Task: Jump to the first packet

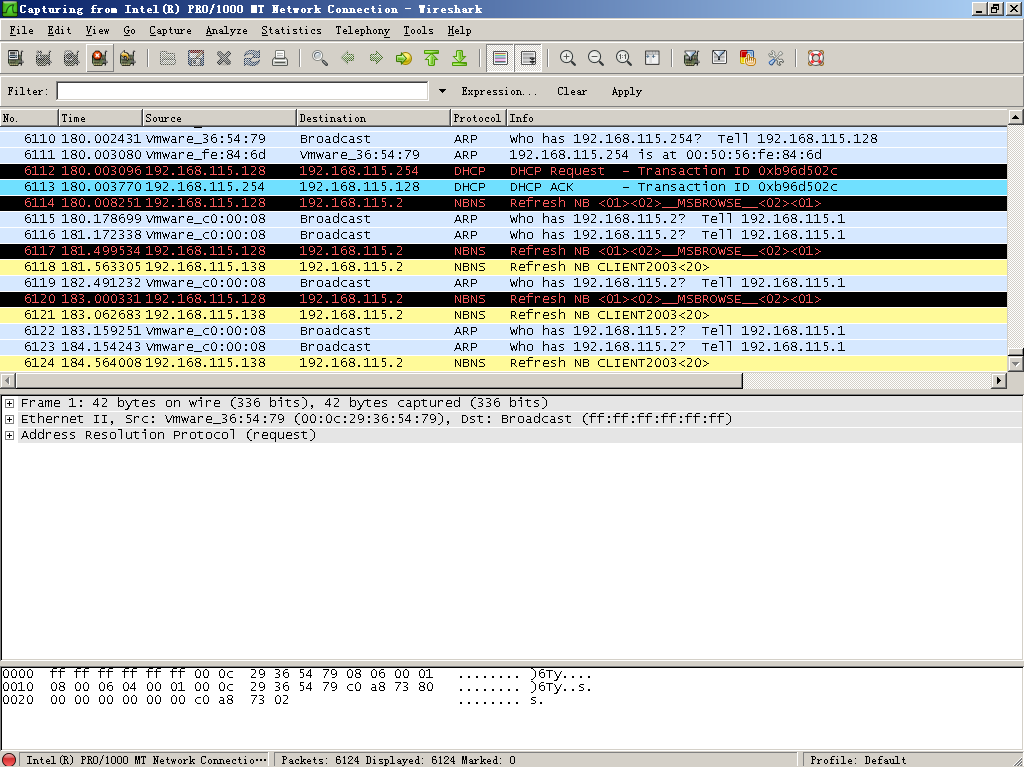Action: (x=432, y=58)
